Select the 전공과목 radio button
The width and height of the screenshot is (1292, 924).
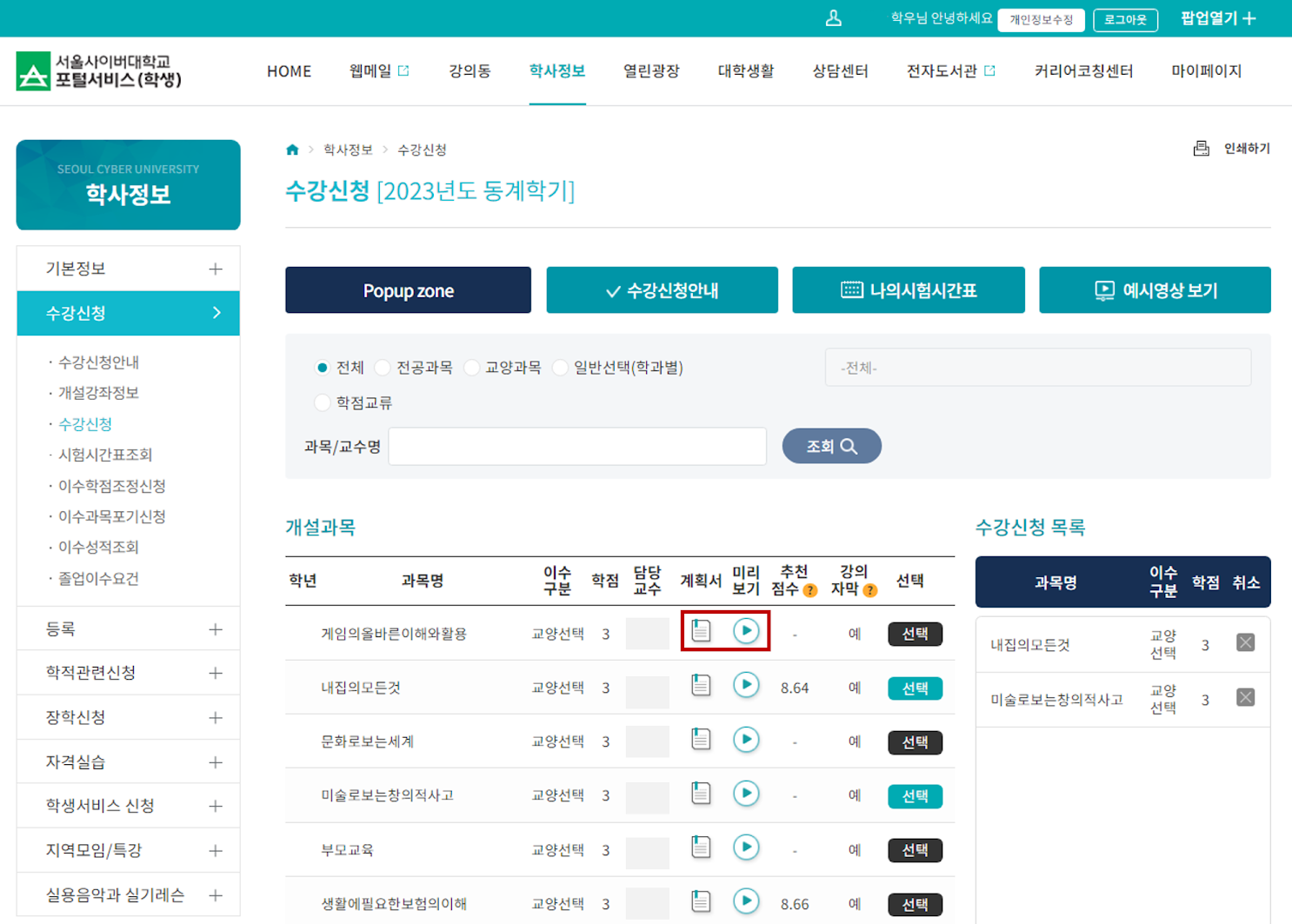[x=383, y=367]
